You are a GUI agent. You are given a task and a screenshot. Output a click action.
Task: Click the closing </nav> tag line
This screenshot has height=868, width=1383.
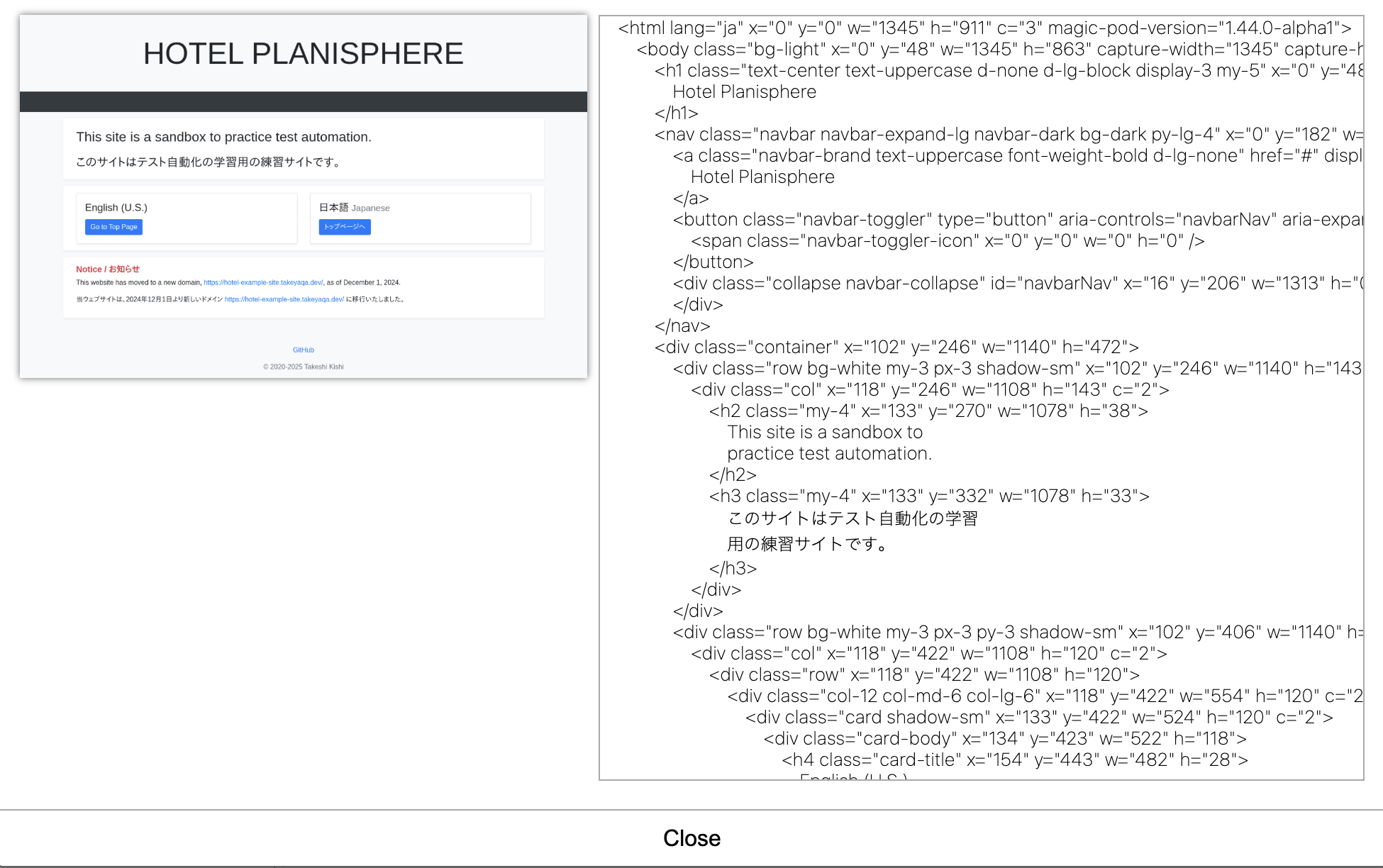(x=682, y=325)
